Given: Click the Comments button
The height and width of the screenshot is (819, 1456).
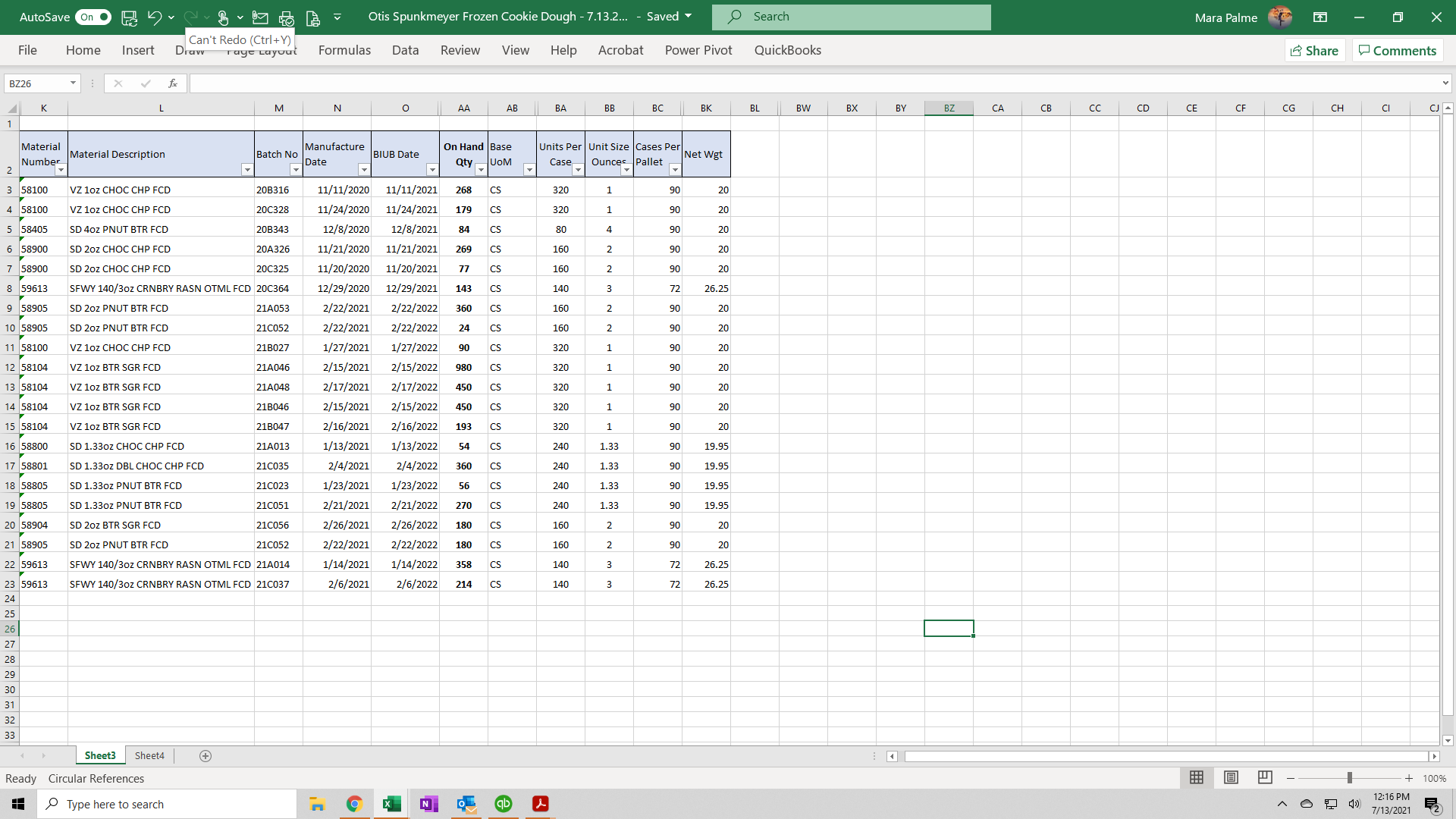Looking at the screenshot, I should (x=1398, y=50).
